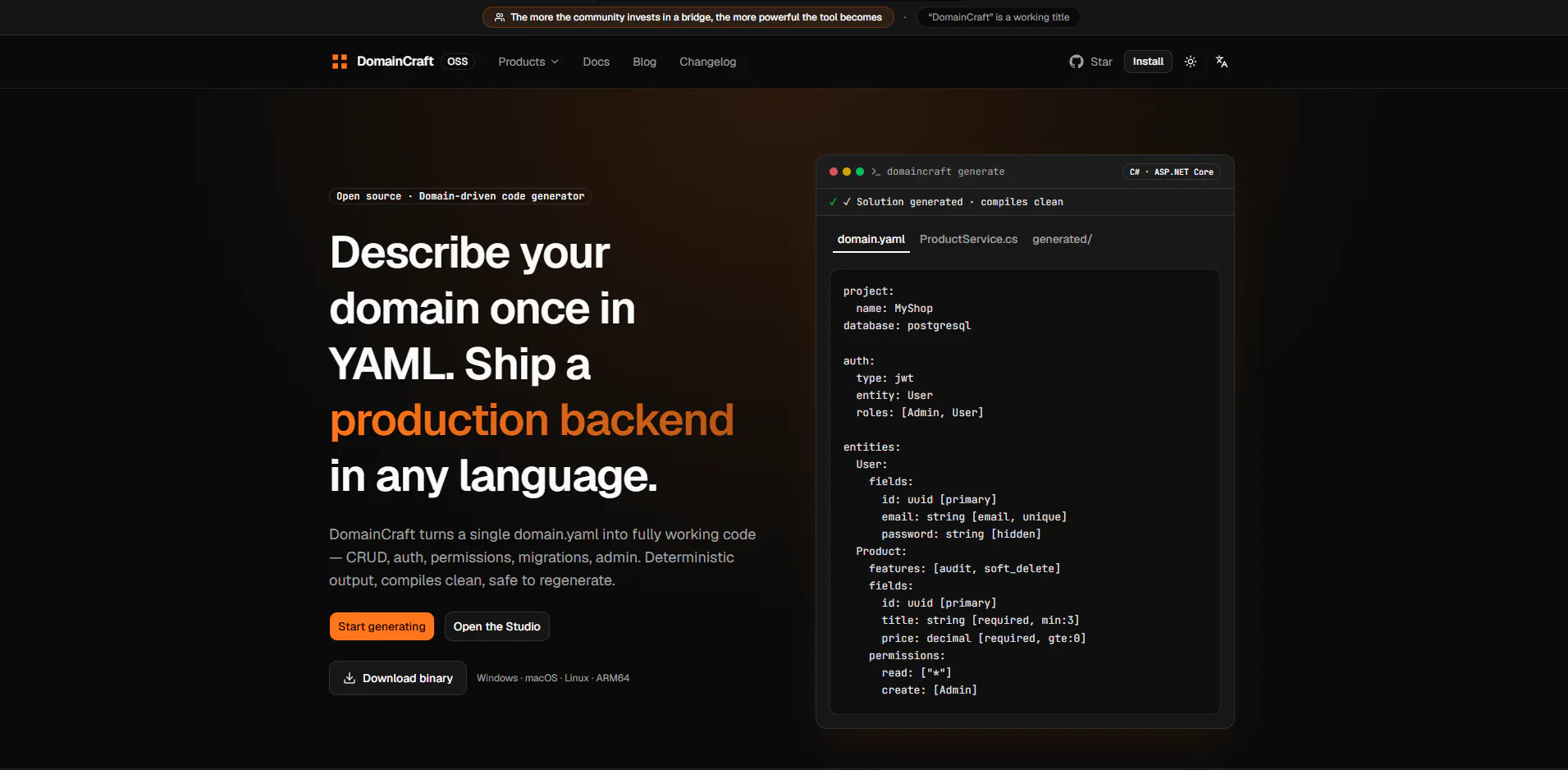Click the yellow dot in the code window header
1568x770 pixels.
(x=847, y=172)
